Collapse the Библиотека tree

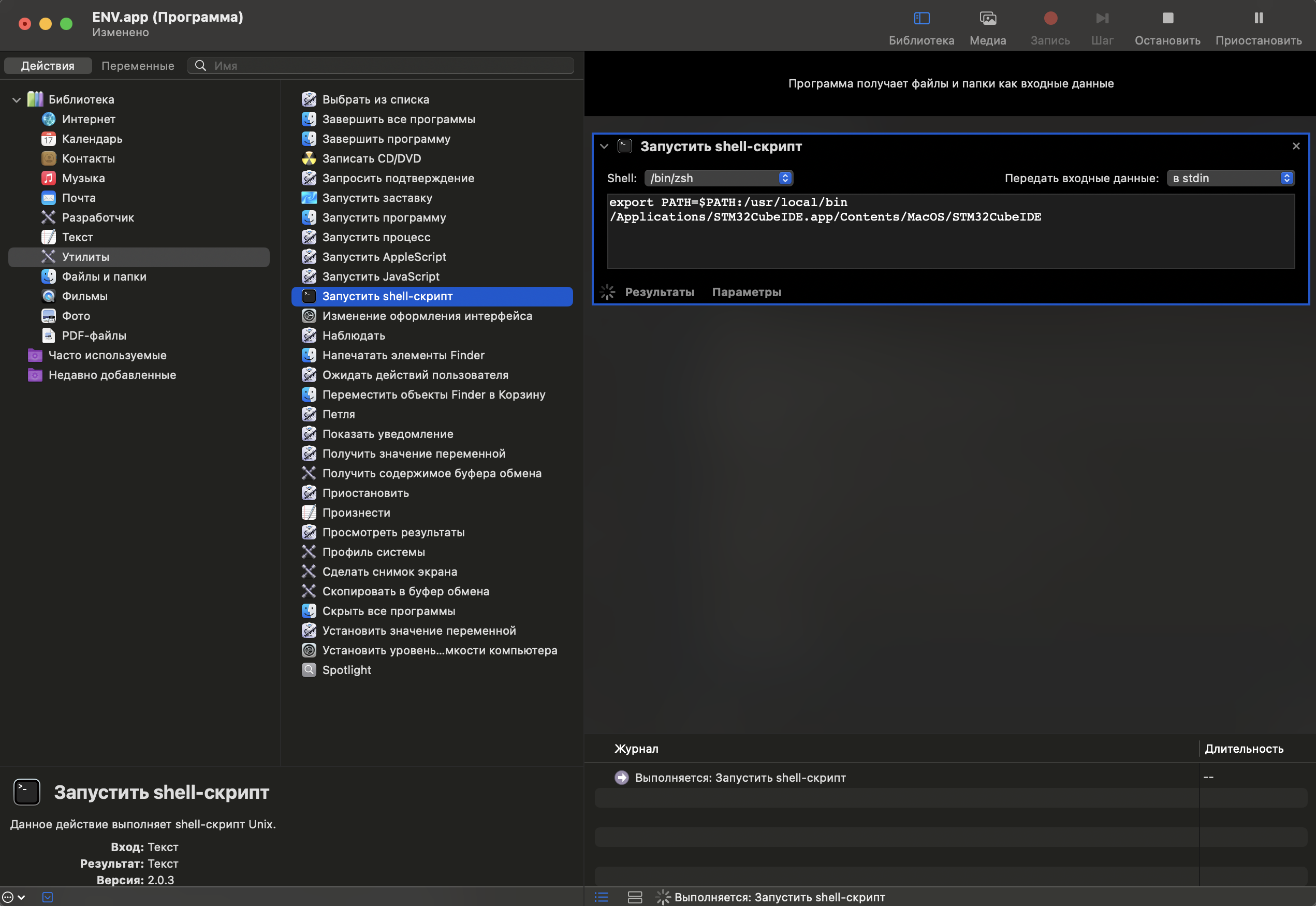tap(17, 100)
